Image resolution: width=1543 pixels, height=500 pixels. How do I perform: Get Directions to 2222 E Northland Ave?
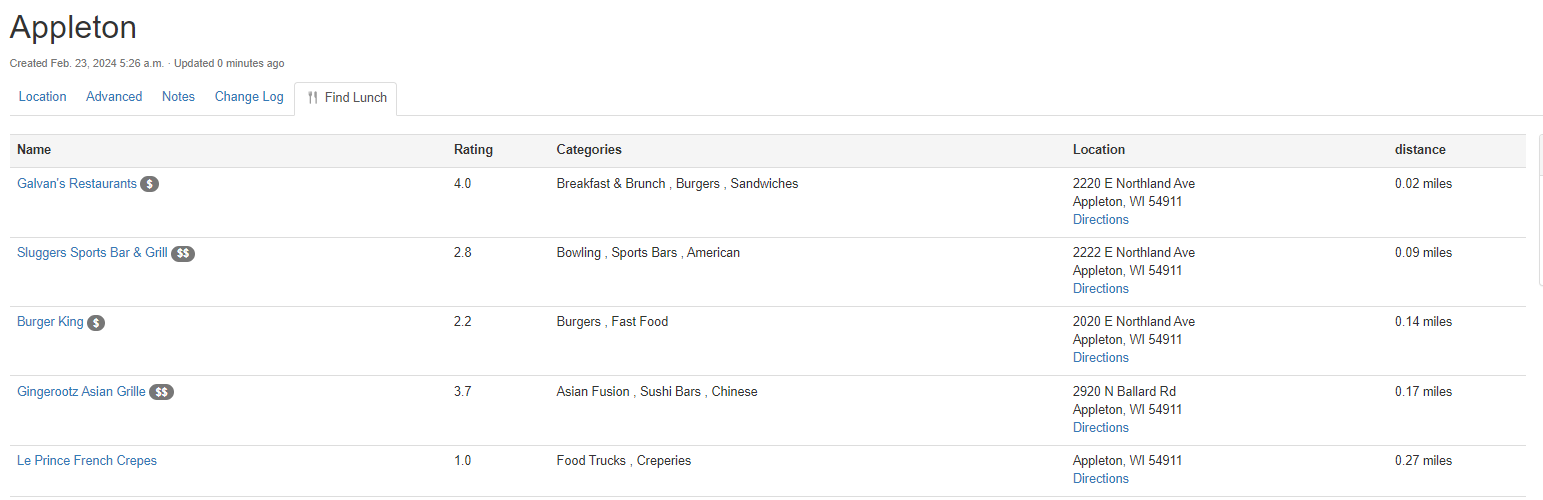pos(1101,289)
